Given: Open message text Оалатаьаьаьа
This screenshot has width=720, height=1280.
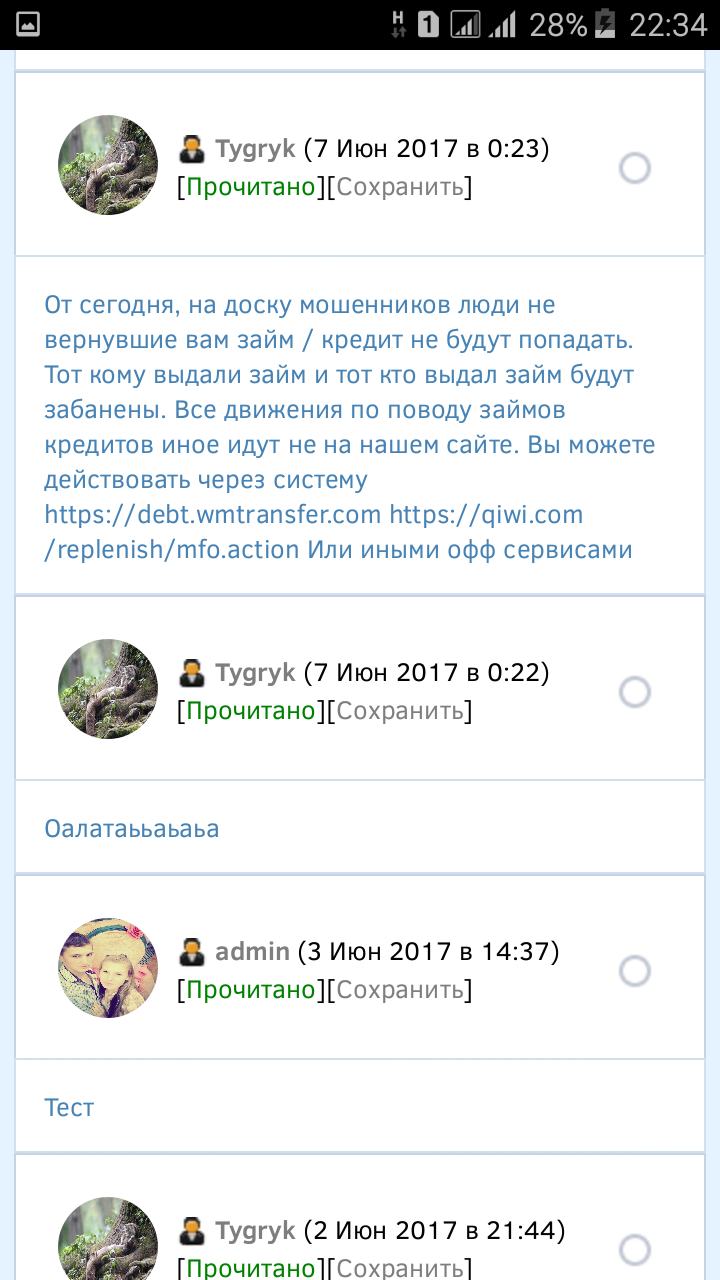Looking at the screenshot, I should click(x=132, y=829).
